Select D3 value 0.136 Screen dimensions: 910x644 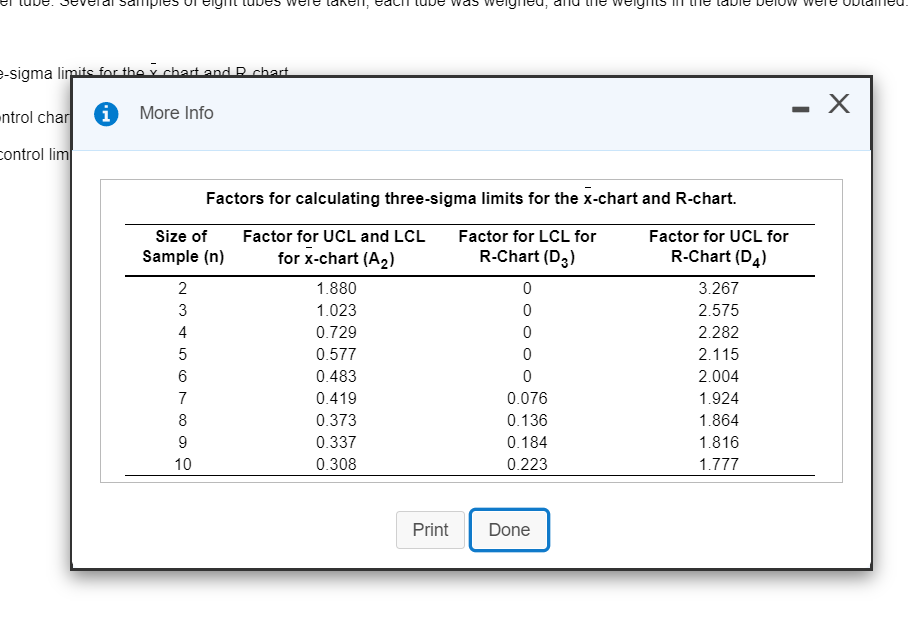point(527,421)
